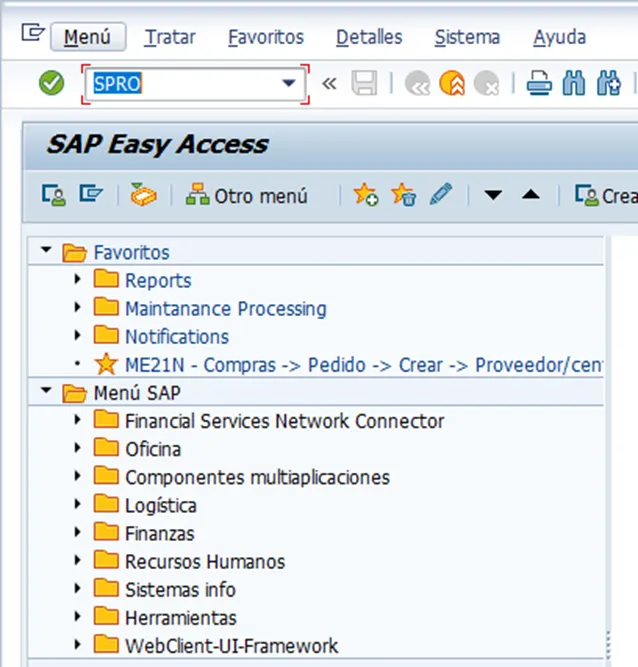Click the Oficina folder icon
Screen dimensions: 638x667
106,447
